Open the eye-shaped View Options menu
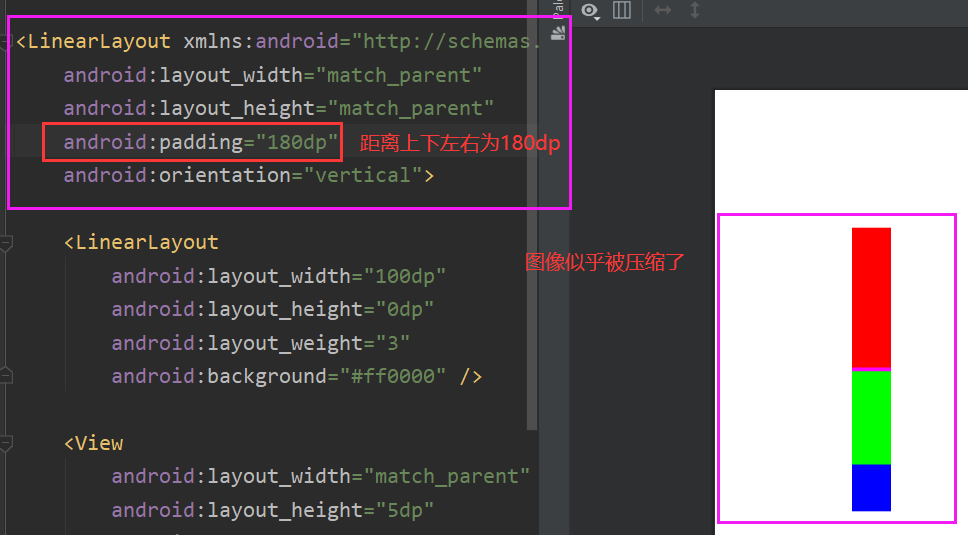The width and height of the screenshot is (968, 535). point(590,10)
